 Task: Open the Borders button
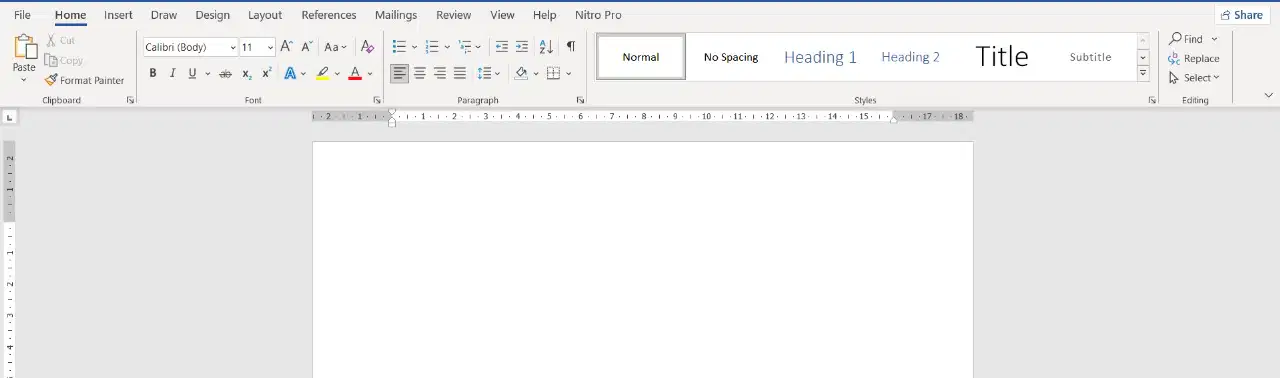click(553, 73)
